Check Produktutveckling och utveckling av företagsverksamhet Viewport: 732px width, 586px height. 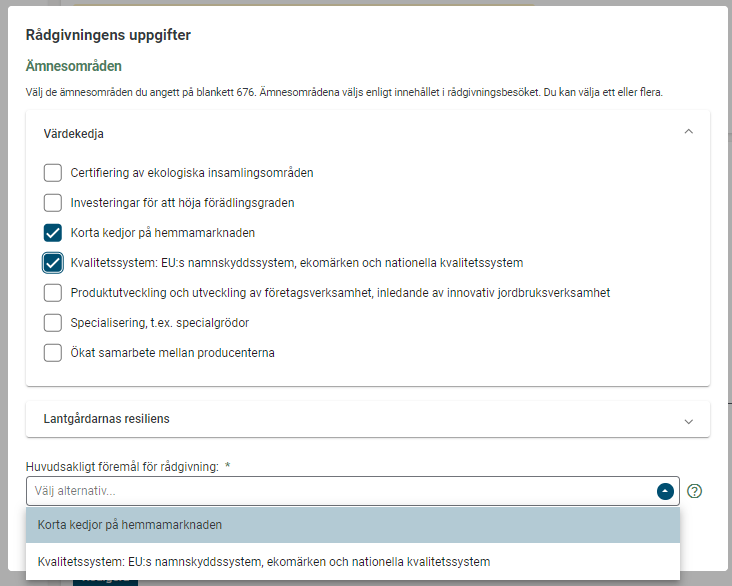click(53, 293)
